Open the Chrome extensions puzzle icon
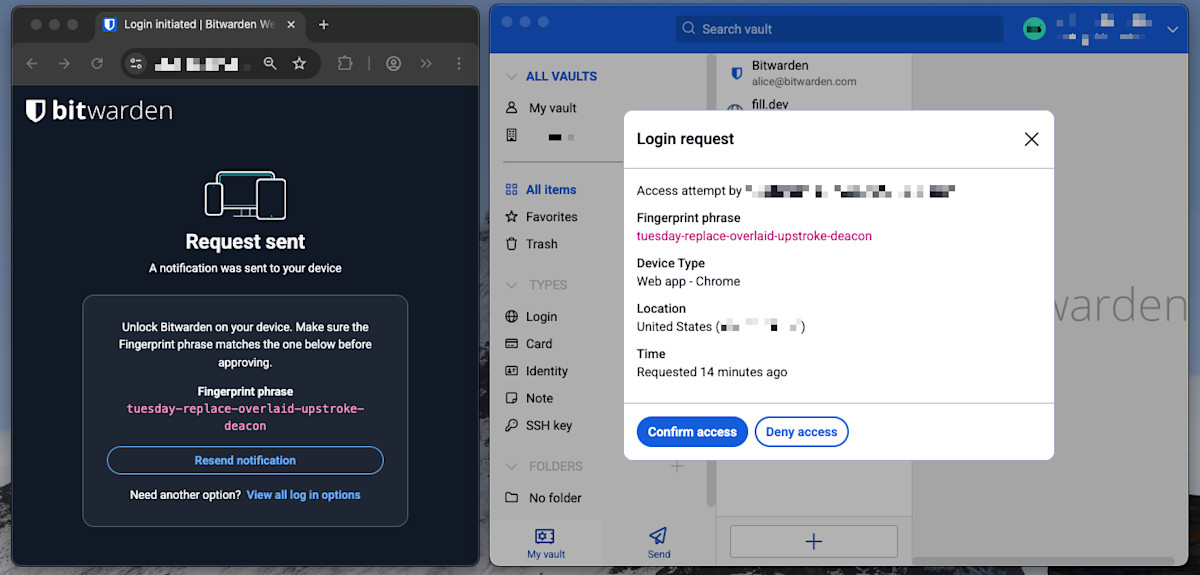This screenshot has width=1200, height=575. [345, 63]
